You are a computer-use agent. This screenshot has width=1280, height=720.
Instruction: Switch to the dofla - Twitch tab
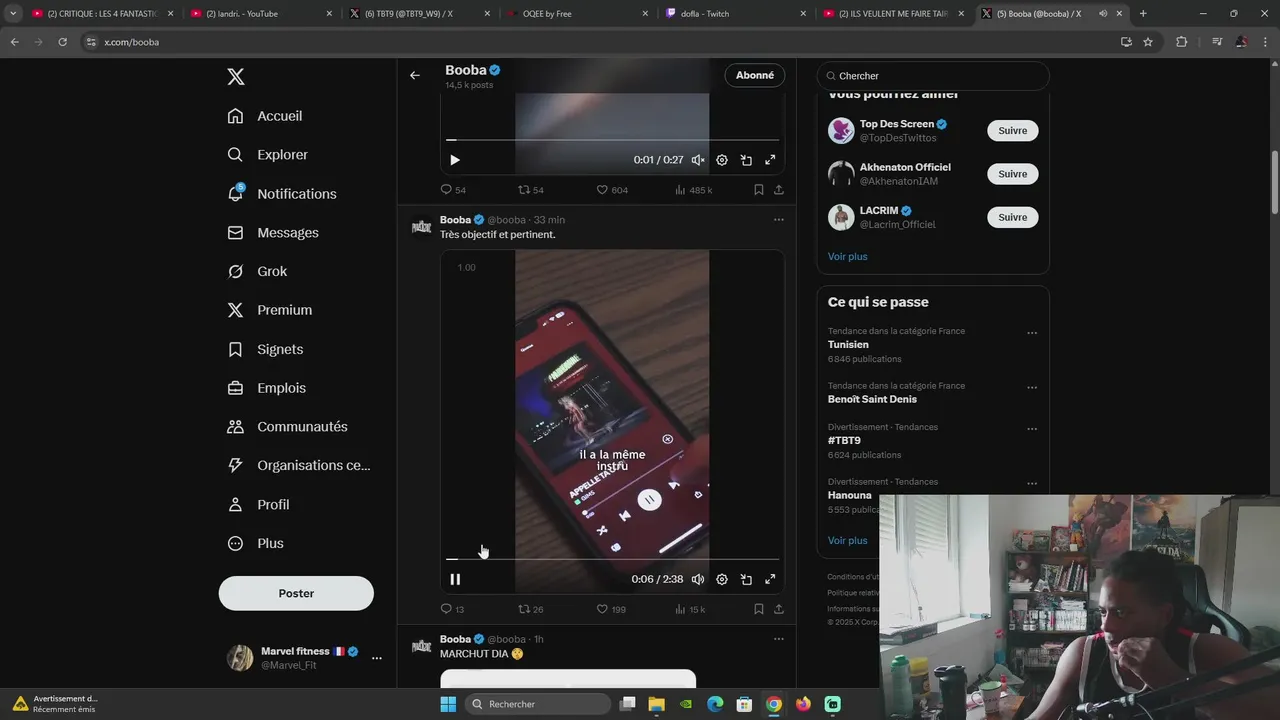pyautogui.click(x=736, y=14)
